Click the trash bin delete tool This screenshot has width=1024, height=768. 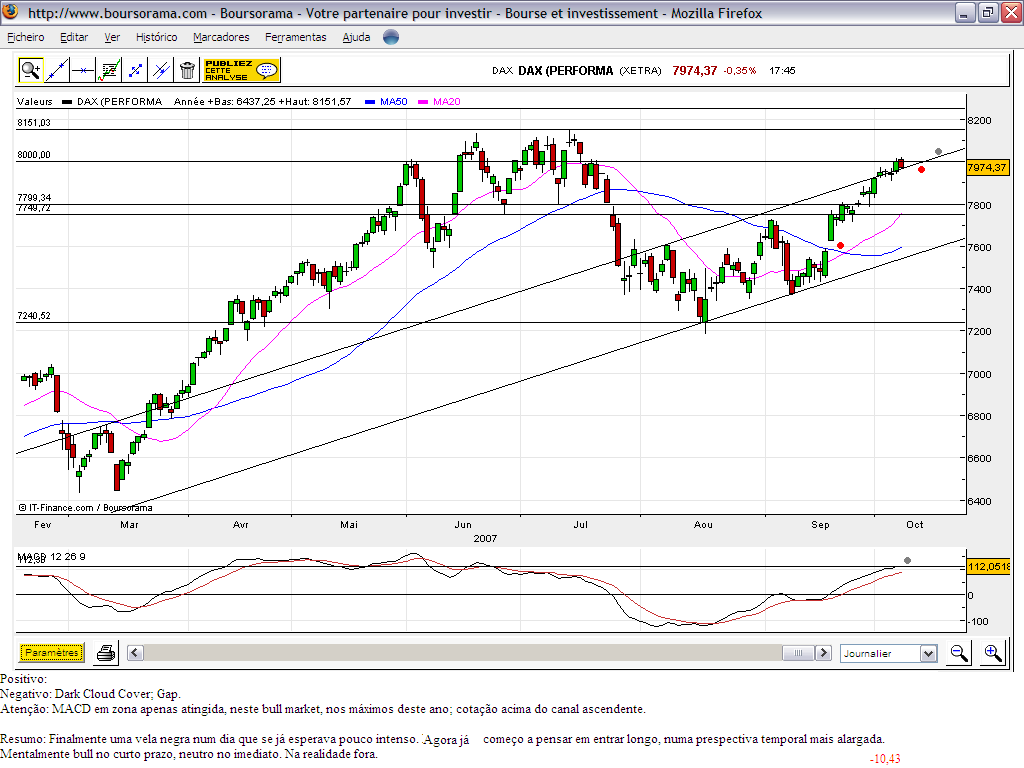(x=187, y=70)
